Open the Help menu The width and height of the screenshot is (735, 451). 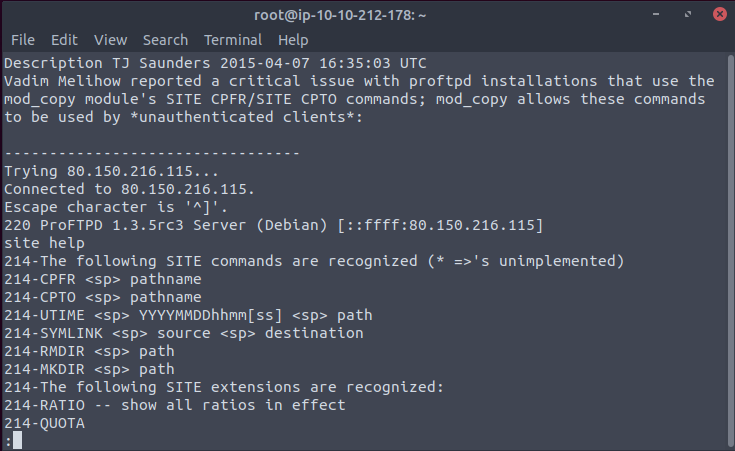point(293,40)
